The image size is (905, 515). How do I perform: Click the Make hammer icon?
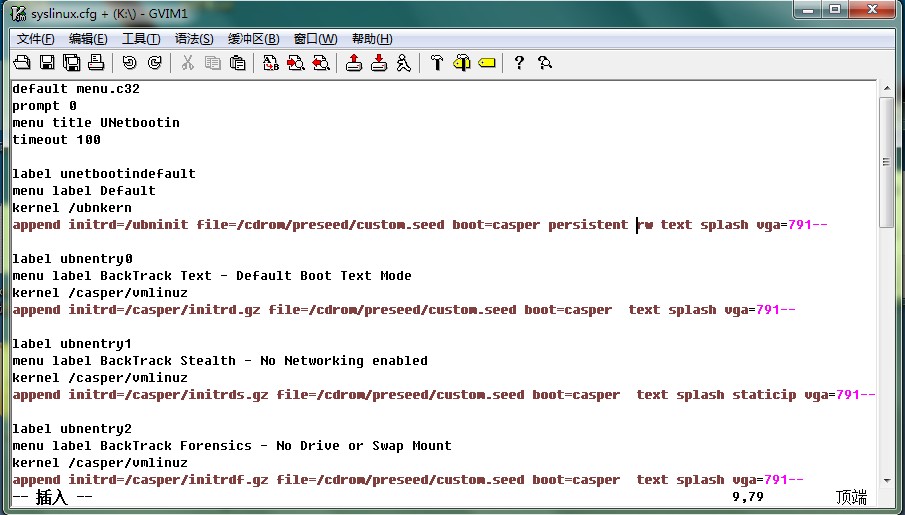click(437, 62)
